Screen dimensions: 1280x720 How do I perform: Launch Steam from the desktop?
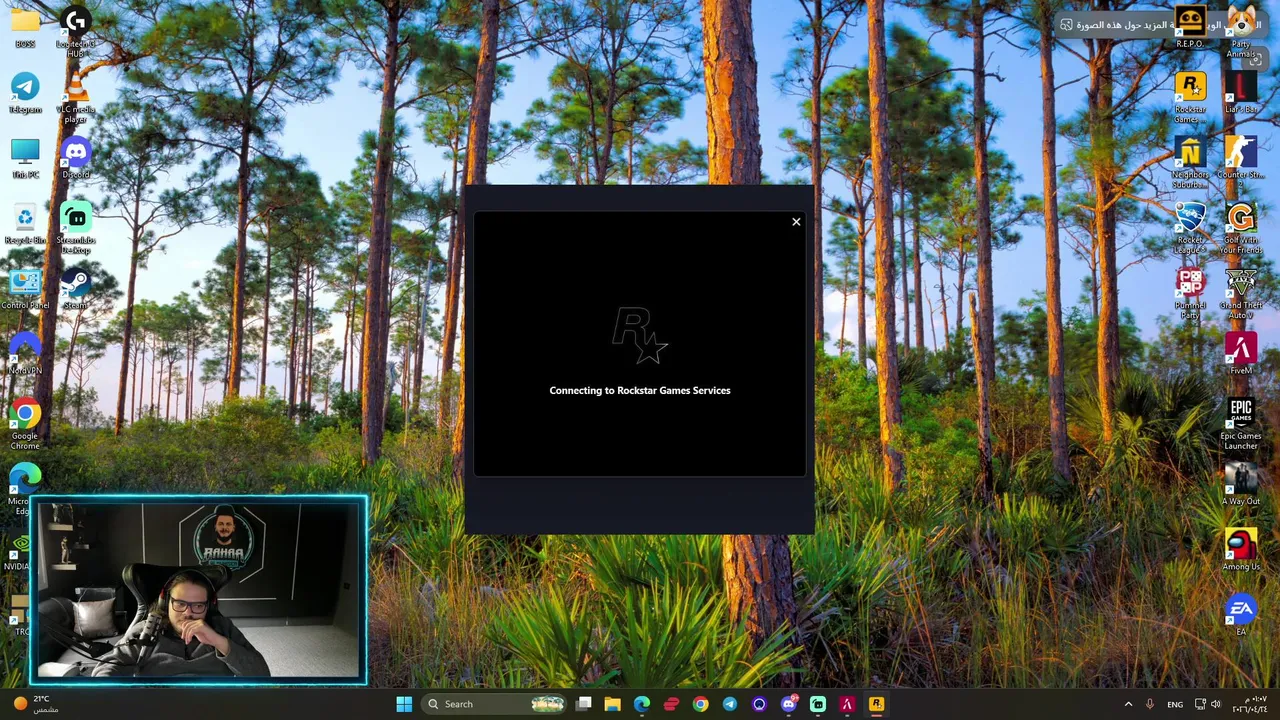(x=75, y=290)
